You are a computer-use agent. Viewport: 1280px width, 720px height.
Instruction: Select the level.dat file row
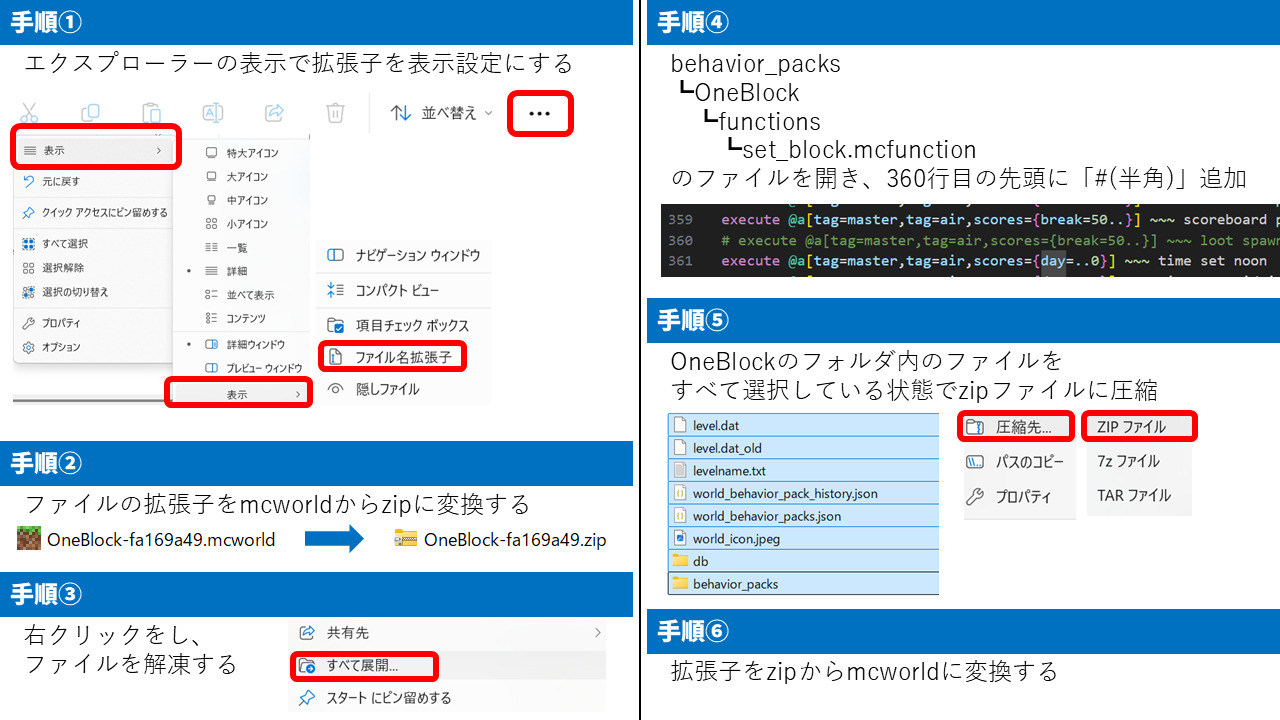[715, 426]
